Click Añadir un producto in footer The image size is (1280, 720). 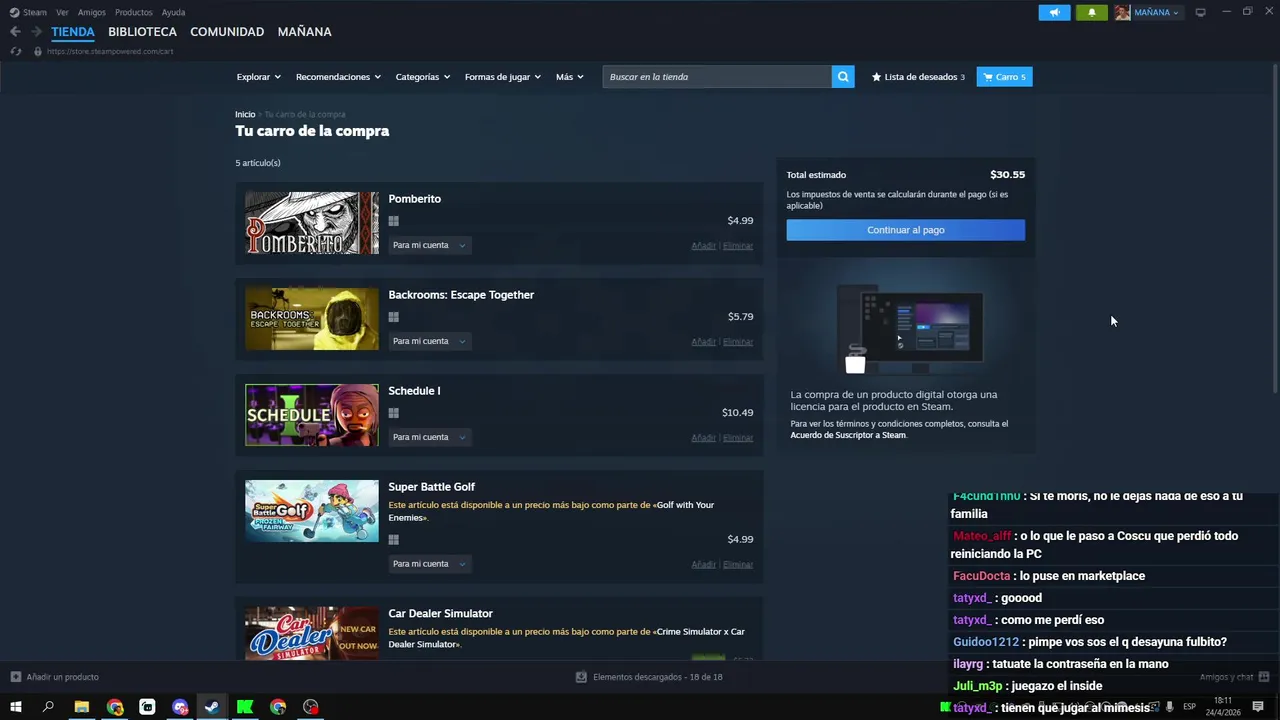(x=55, y=677)
